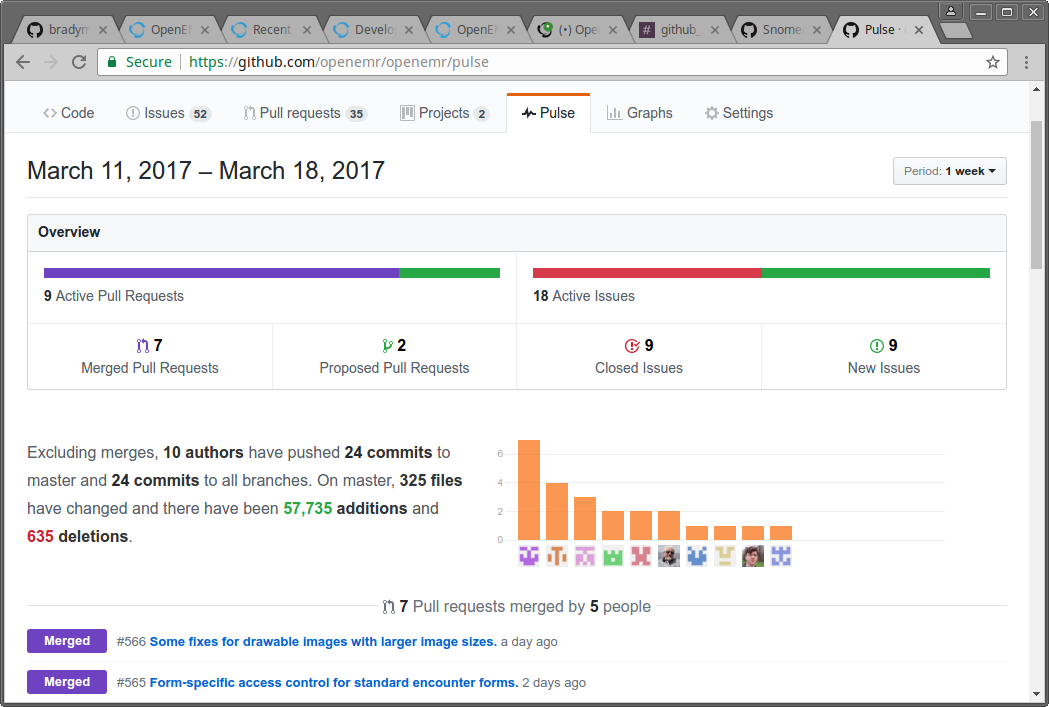
Task: Open the Chrome three-dot menu
Action: point(1026,62)
